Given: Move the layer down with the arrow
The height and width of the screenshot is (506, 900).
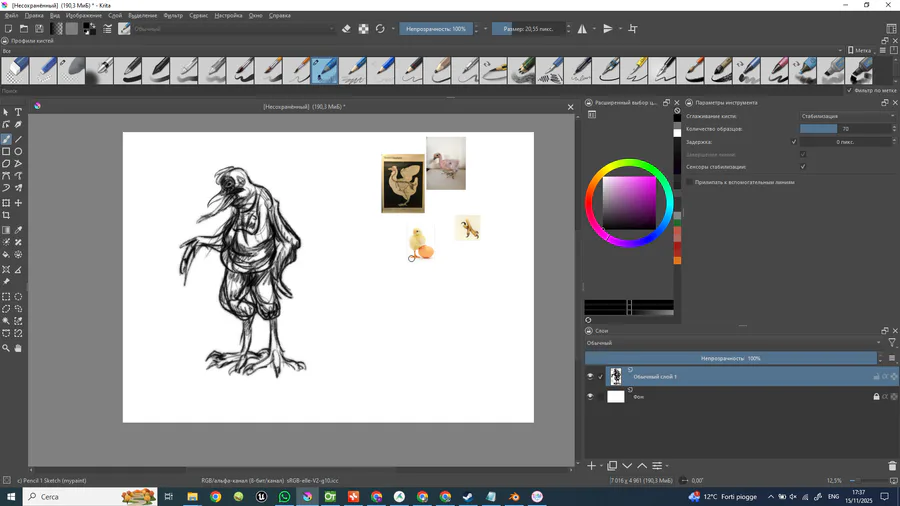Looking at the screenshot, I should [x=627, y=466].
